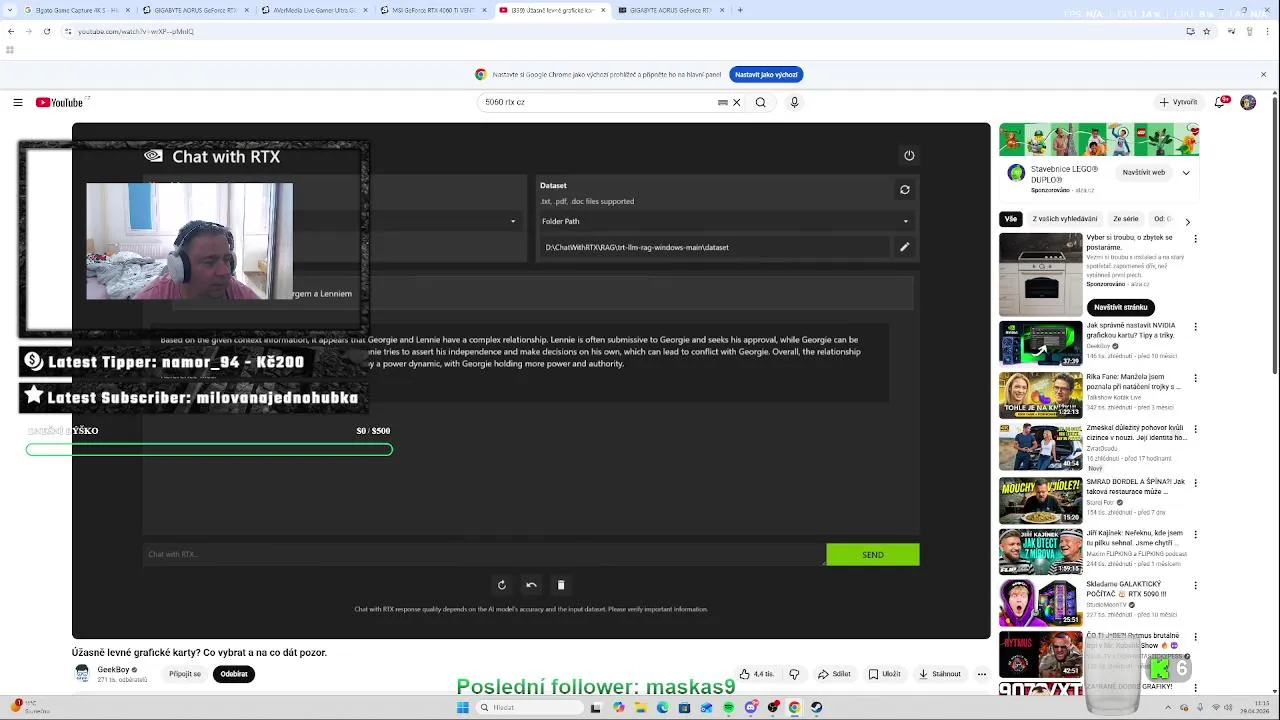
Task: Reload the page in Chrome
Action: 46,31
